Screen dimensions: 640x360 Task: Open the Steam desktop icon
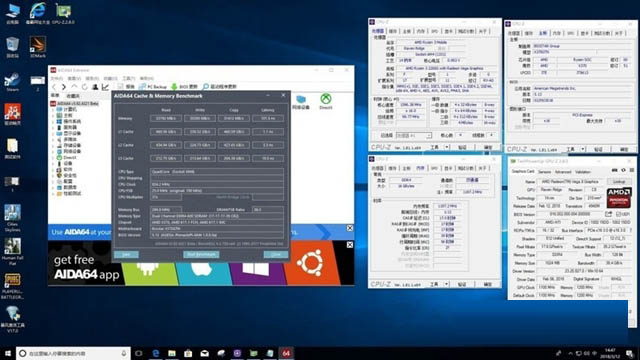(x=12, y=82)
